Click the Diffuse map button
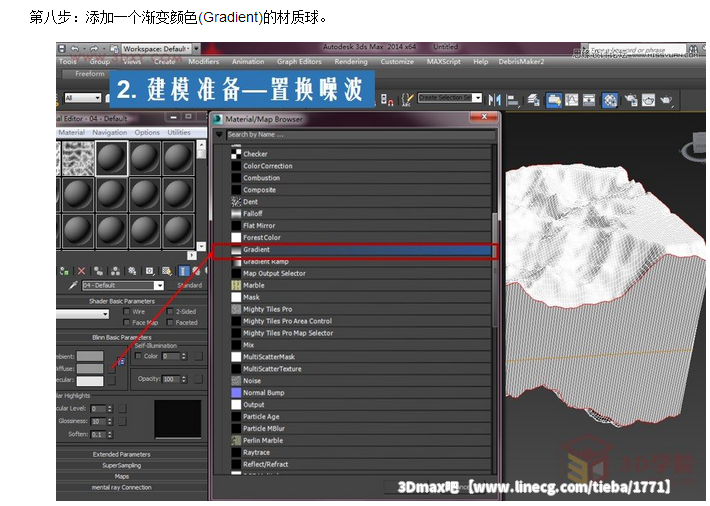Viewport: 710px width, 506px height. (111, 369)
